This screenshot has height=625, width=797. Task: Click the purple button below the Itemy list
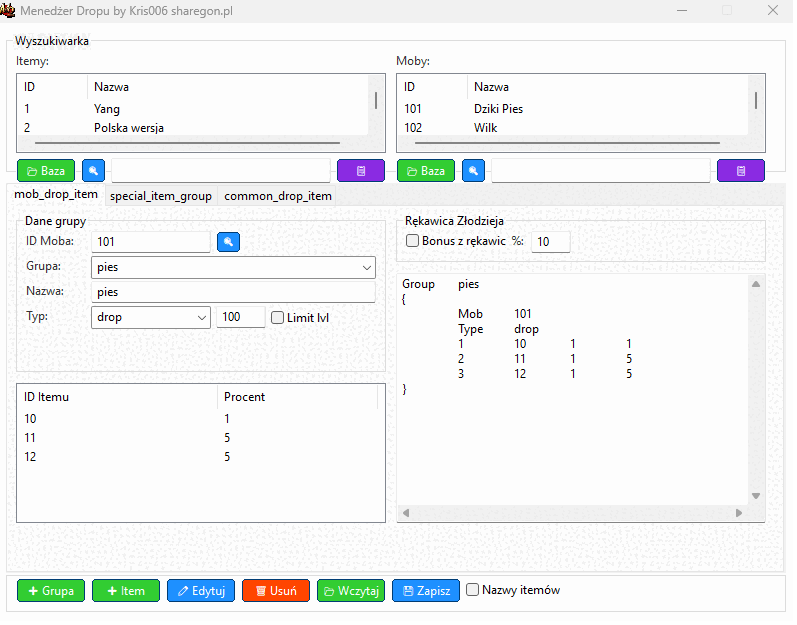(360, 171)
